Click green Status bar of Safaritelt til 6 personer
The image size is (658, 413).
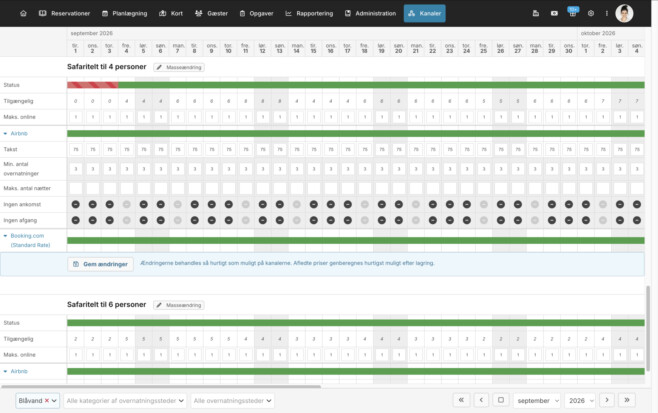point(356,323)
